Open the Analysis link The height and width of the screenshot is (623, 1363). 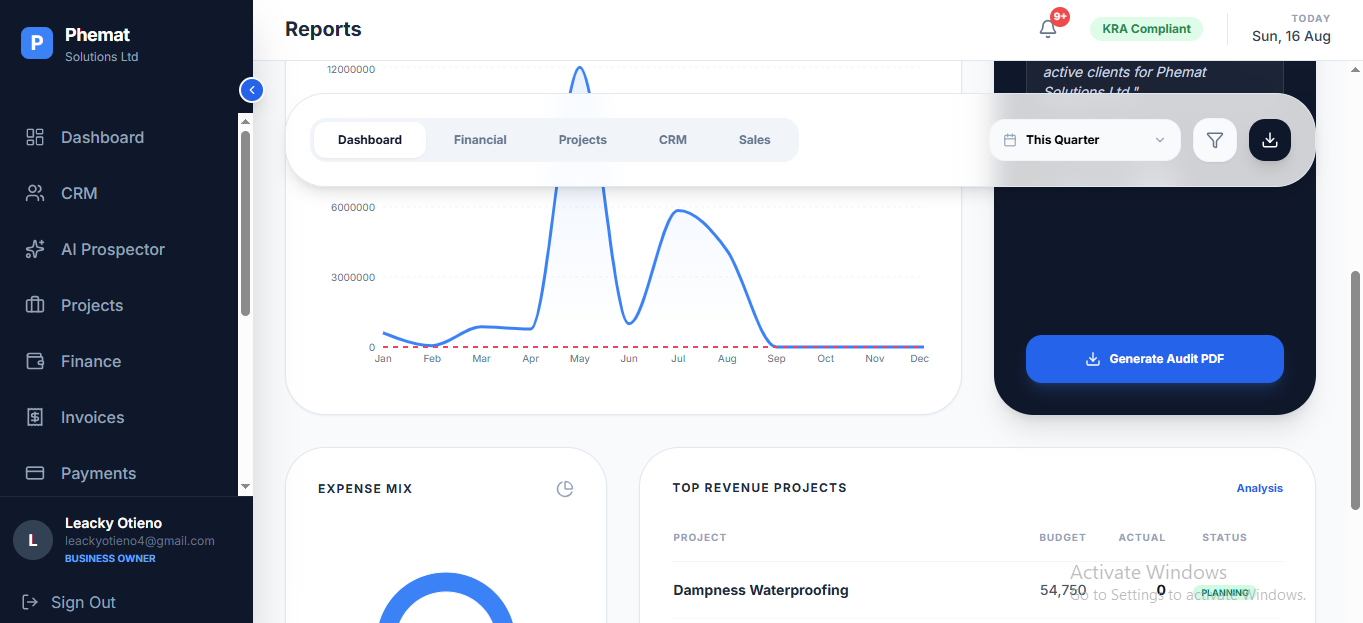[x=1260, y=488]
